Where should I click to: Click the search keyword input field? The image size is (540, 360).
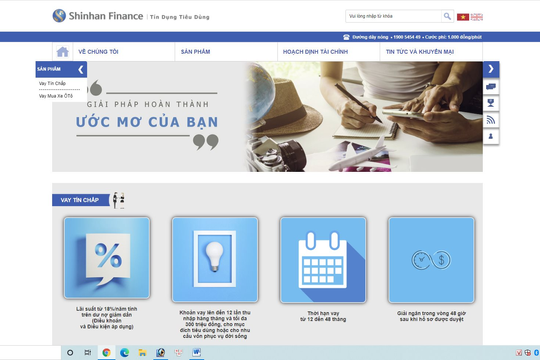[393, 16]
